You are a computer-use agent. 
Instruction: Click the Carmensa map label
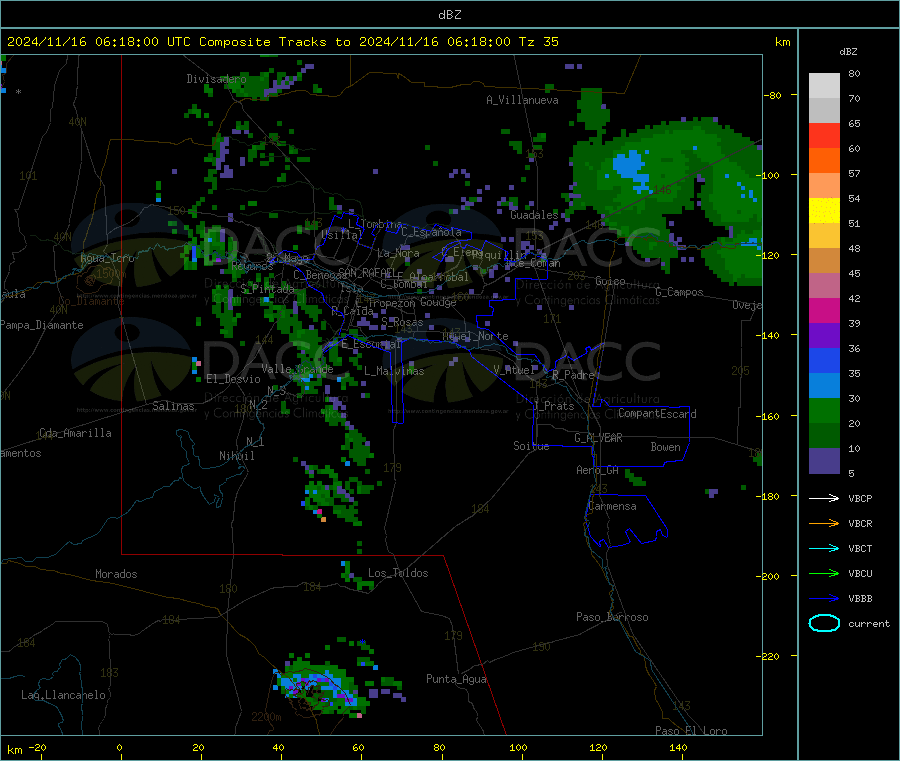click(x=612, y=506)
